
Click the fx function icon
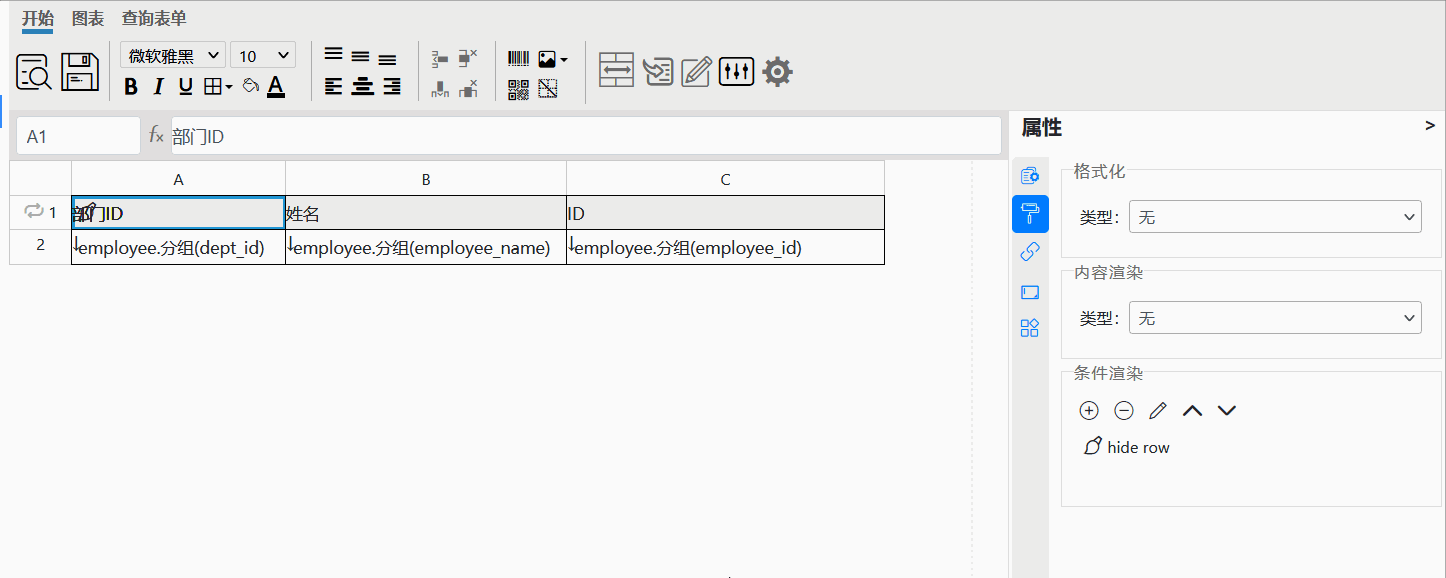click(x=156, y=136)
